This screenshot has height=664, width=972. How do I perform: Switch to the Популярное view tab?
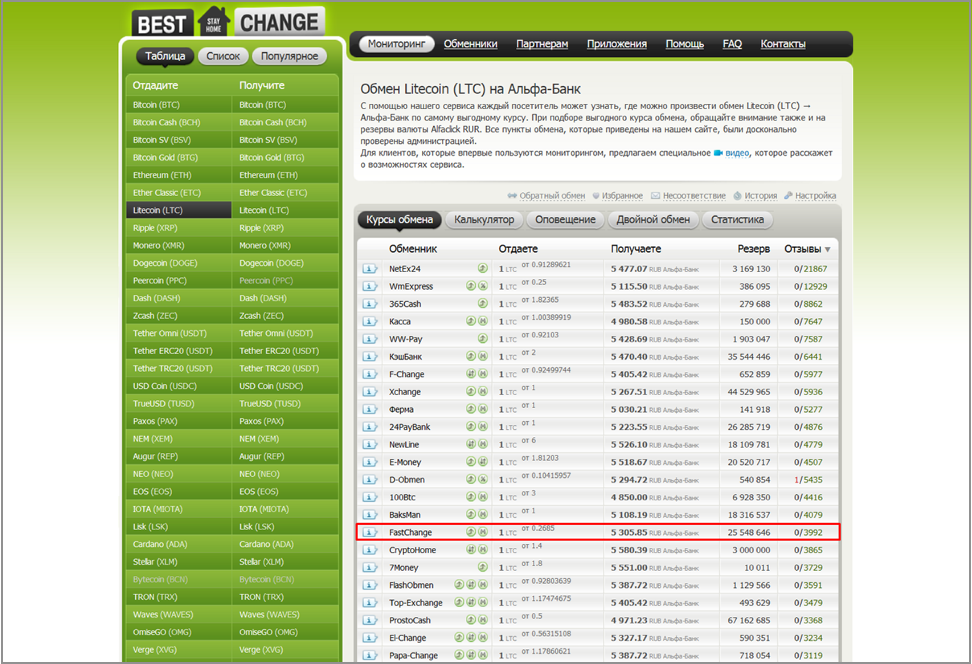coord(289,56)
